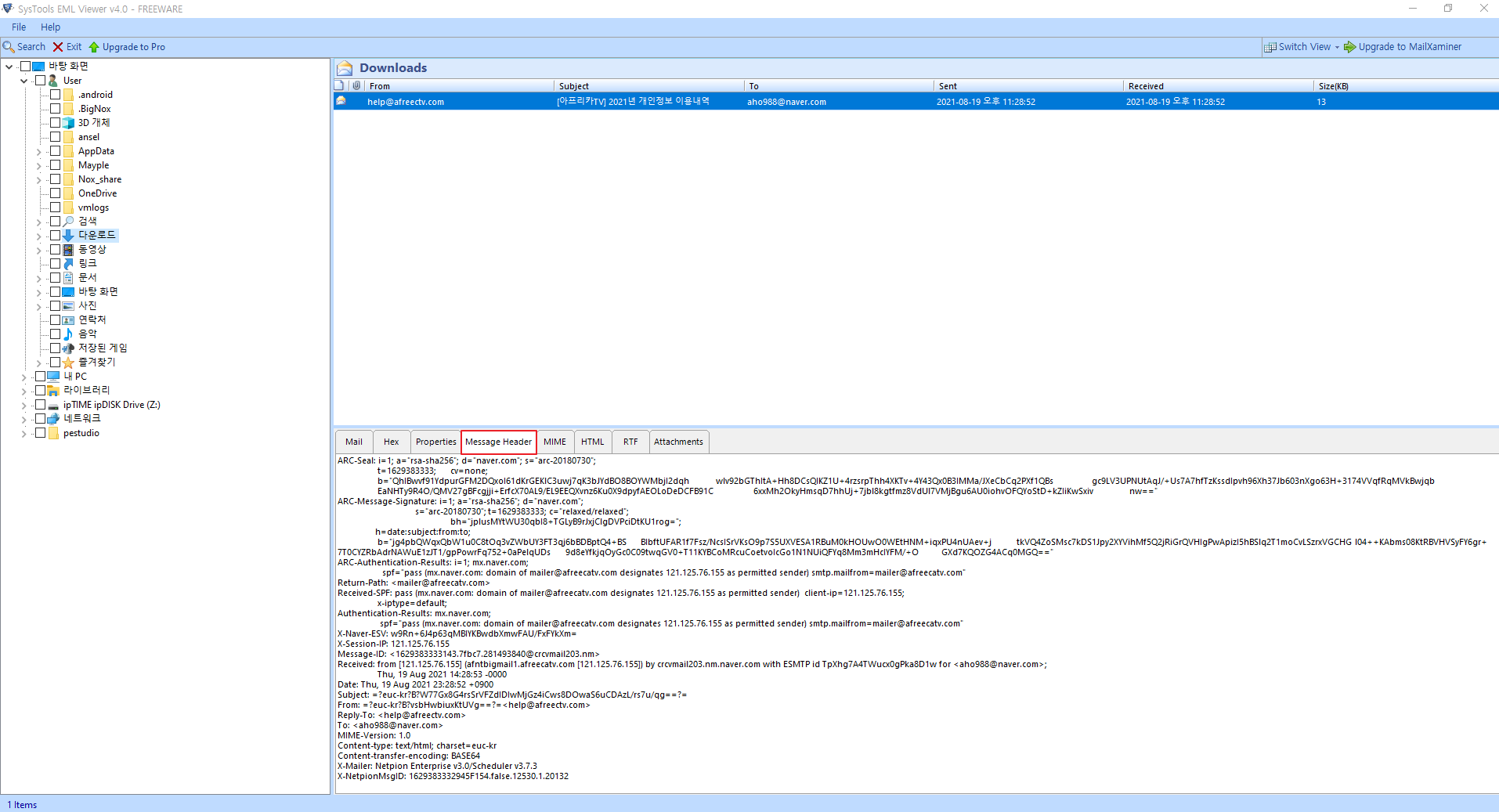Check the pestudio folder checkbox
The image size is (1499, 812).
point(40,433)
